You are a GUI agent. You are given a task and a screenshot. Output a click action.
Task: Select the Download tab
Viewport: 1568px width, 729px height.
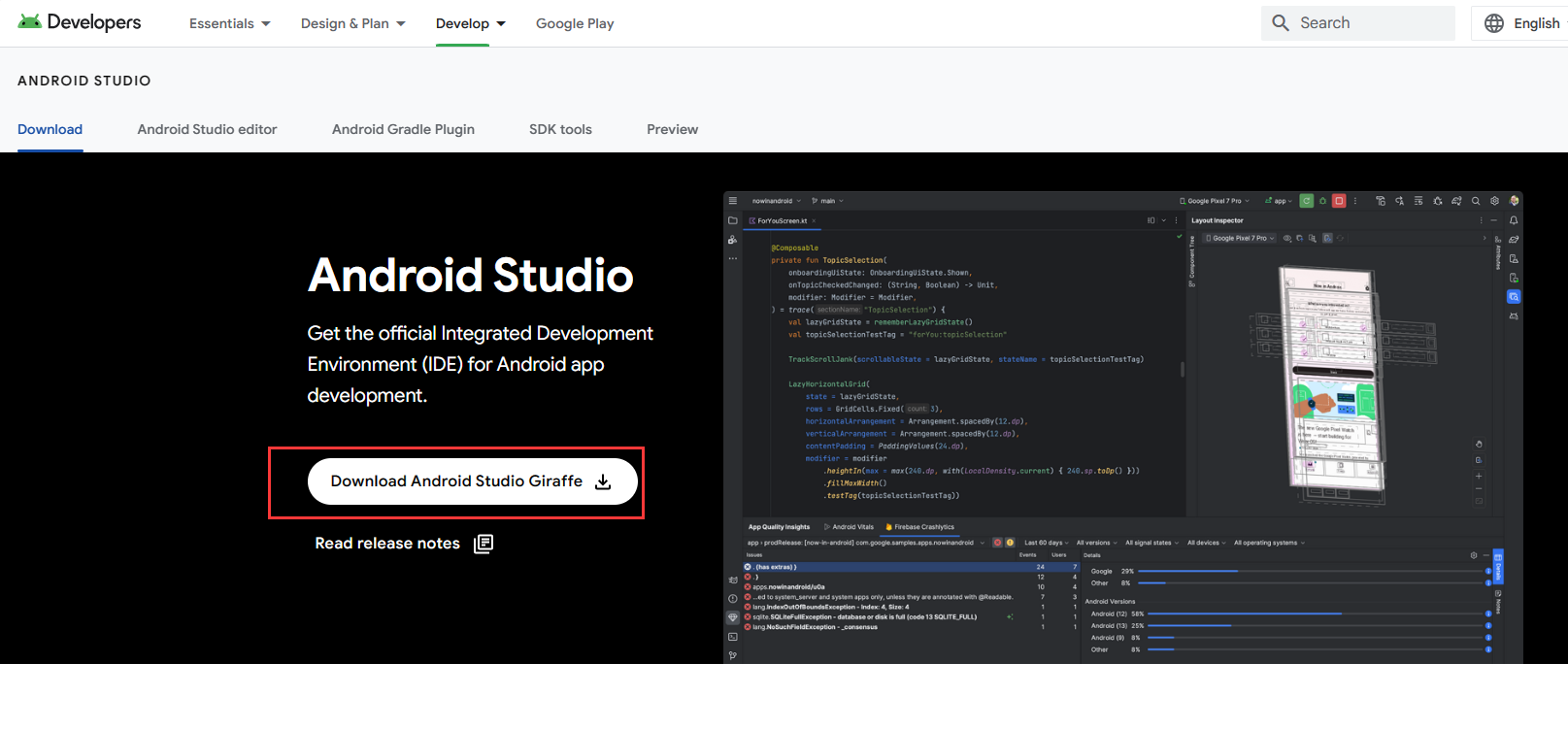[x=50, y=129]
